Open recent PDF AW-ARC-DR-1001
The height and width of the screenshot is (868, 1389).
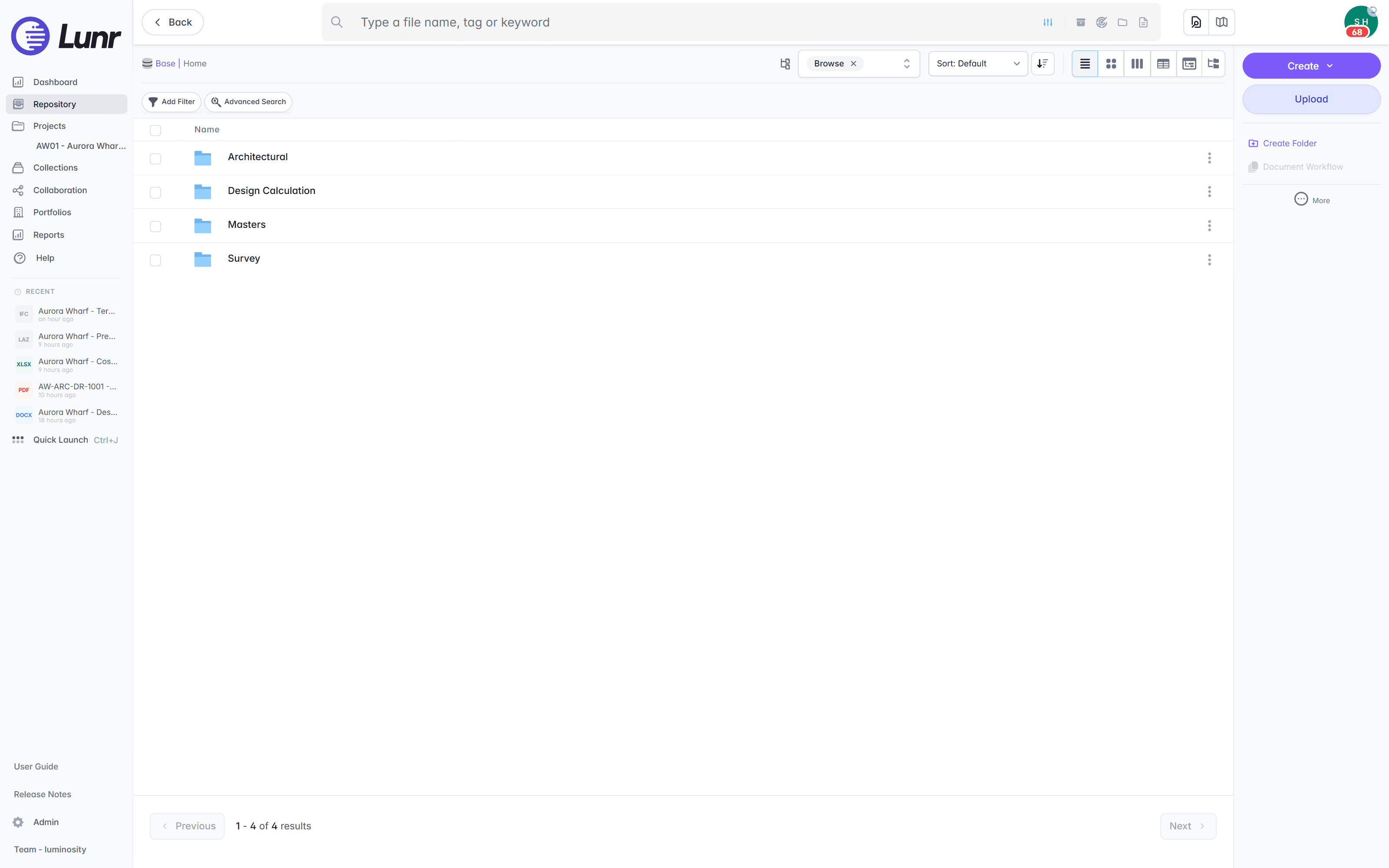(66, 390)
